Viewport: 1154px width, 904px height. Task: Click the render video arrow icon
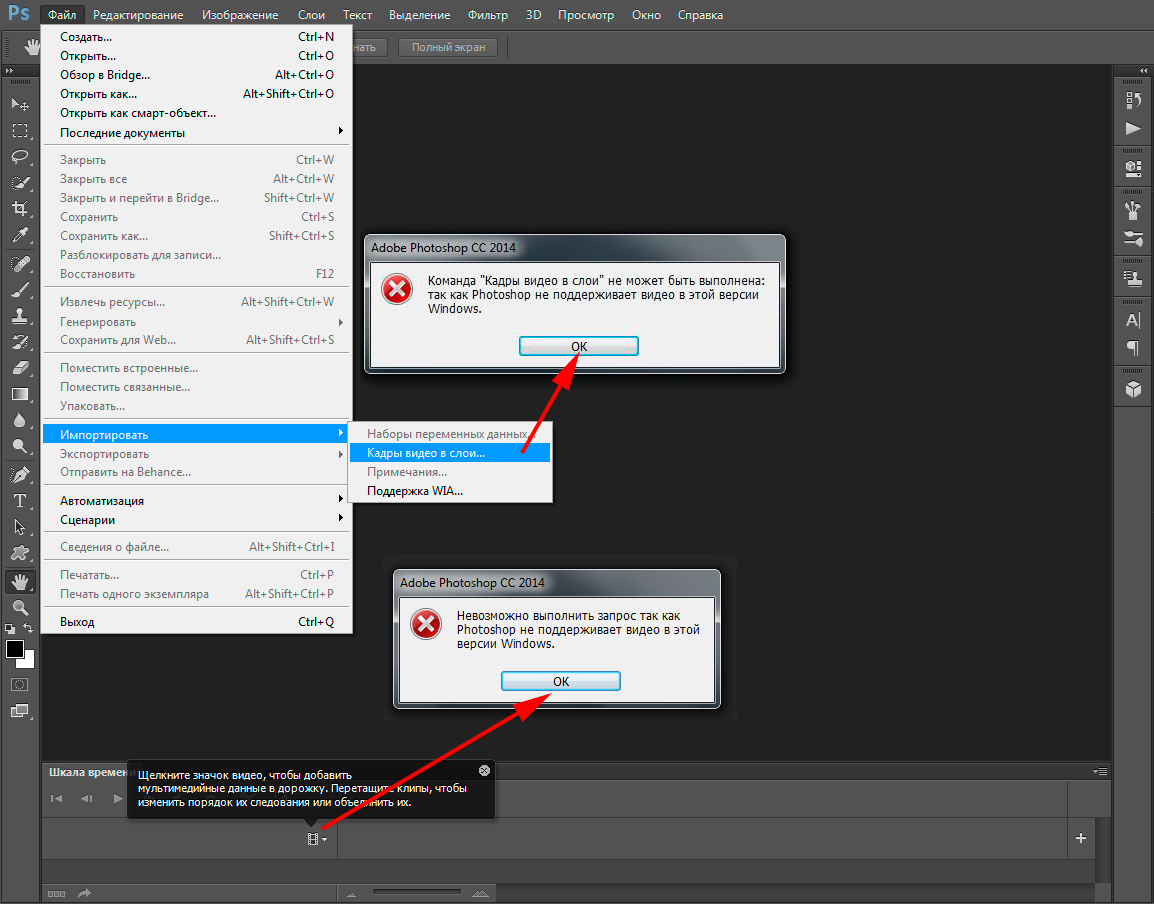coord(85,893)
